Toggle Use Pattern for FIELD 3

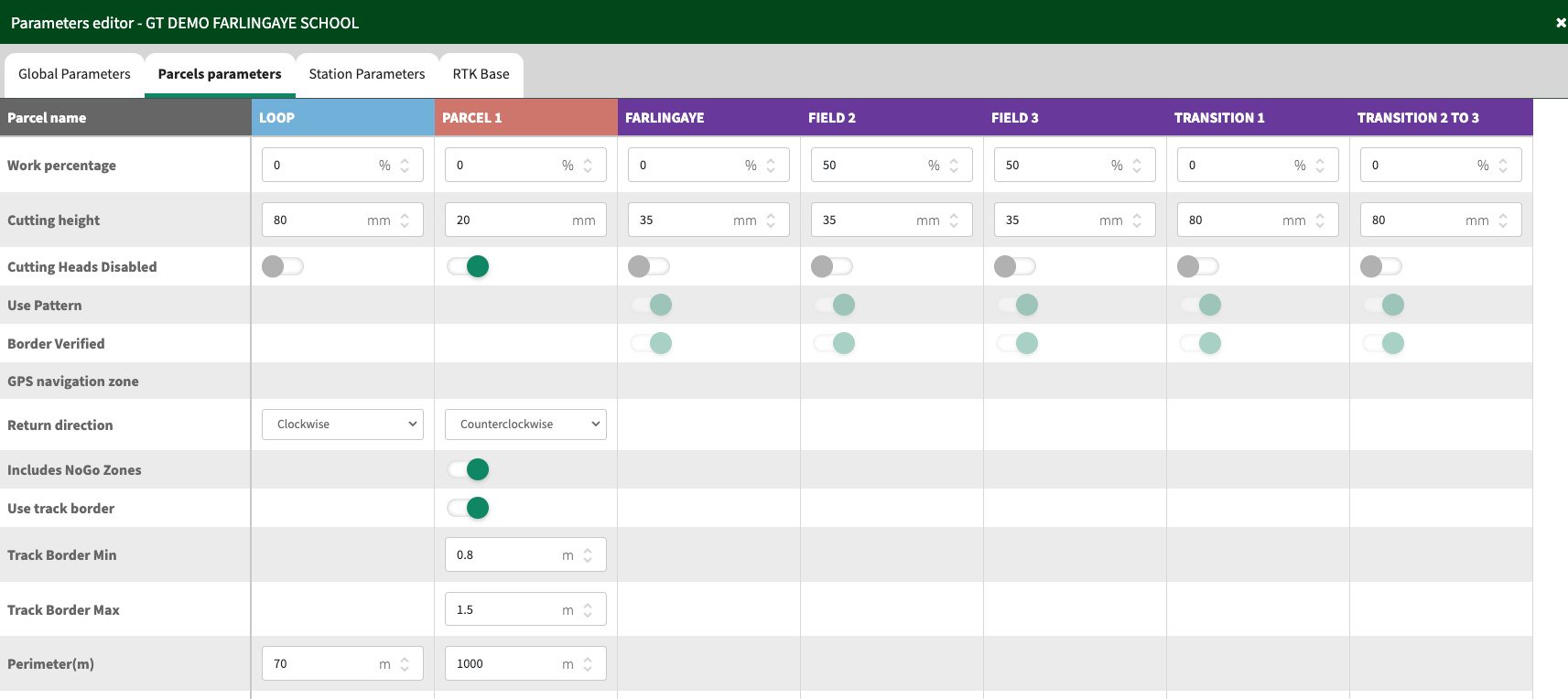[x=1017, y=305]
